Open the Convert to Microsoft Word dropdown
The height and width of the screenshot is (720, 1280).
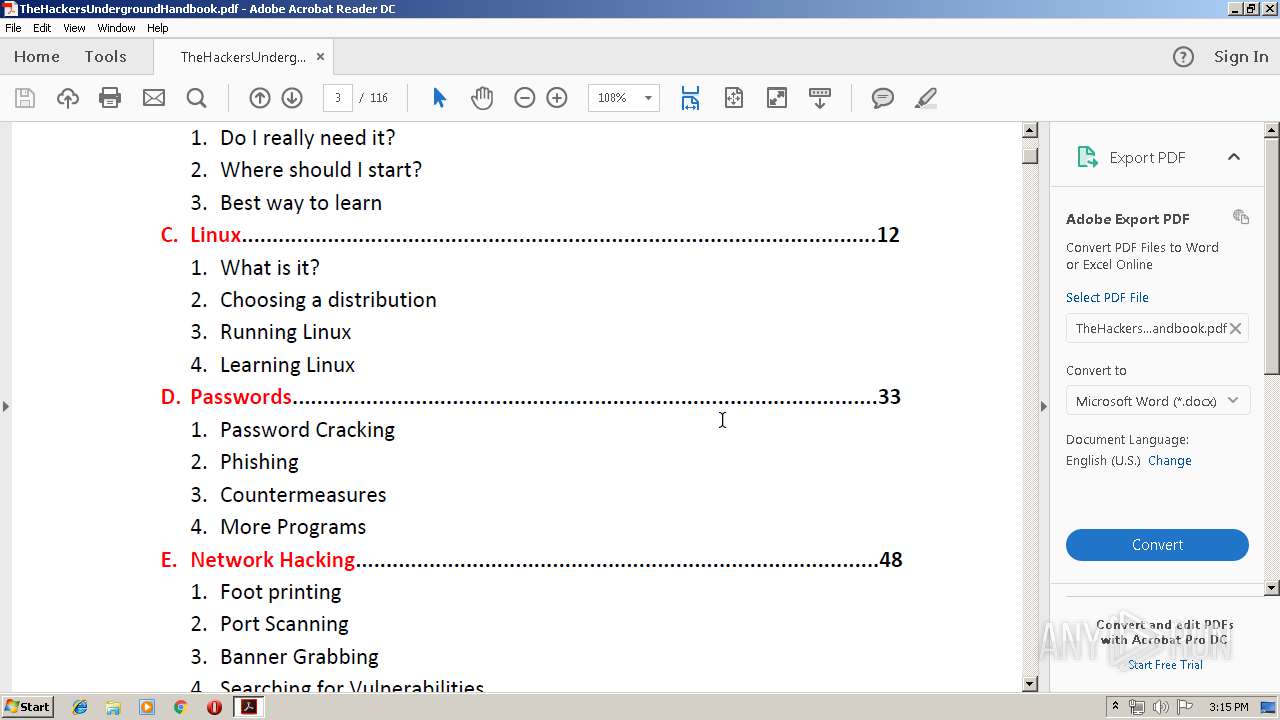click(x=1157, y=401)
